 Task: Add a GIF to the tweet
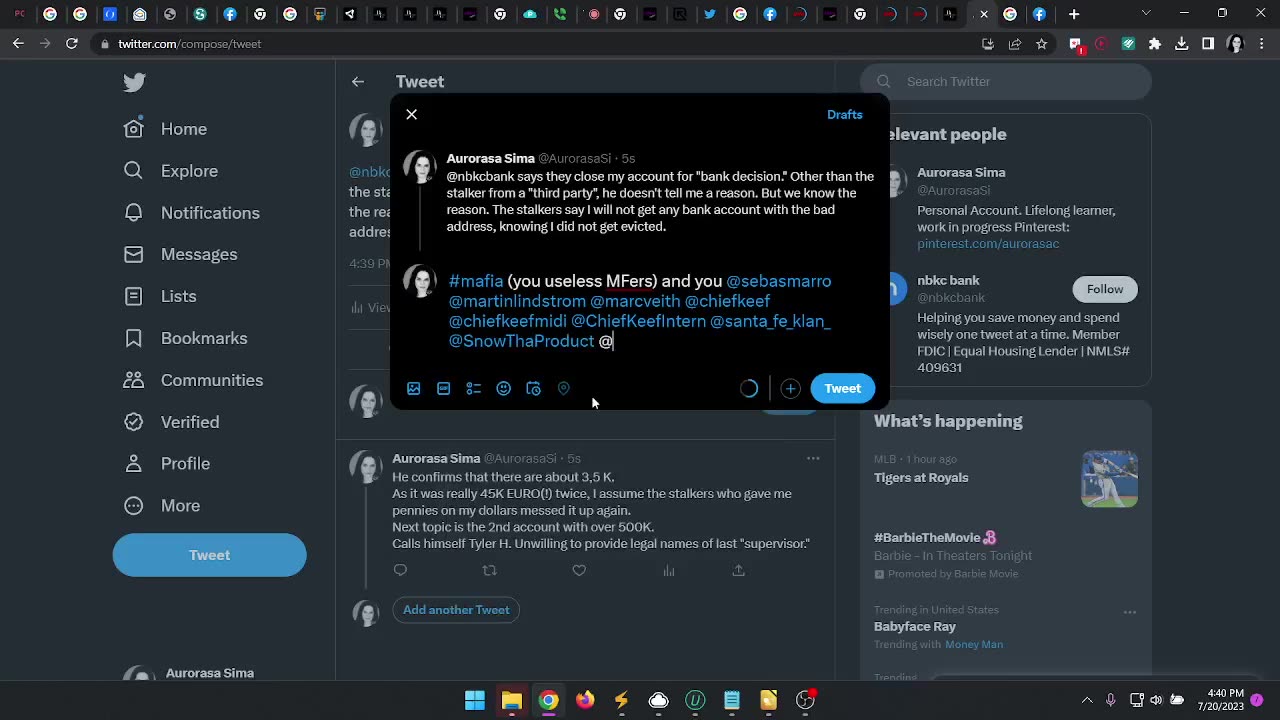click(x=444, y=389)
